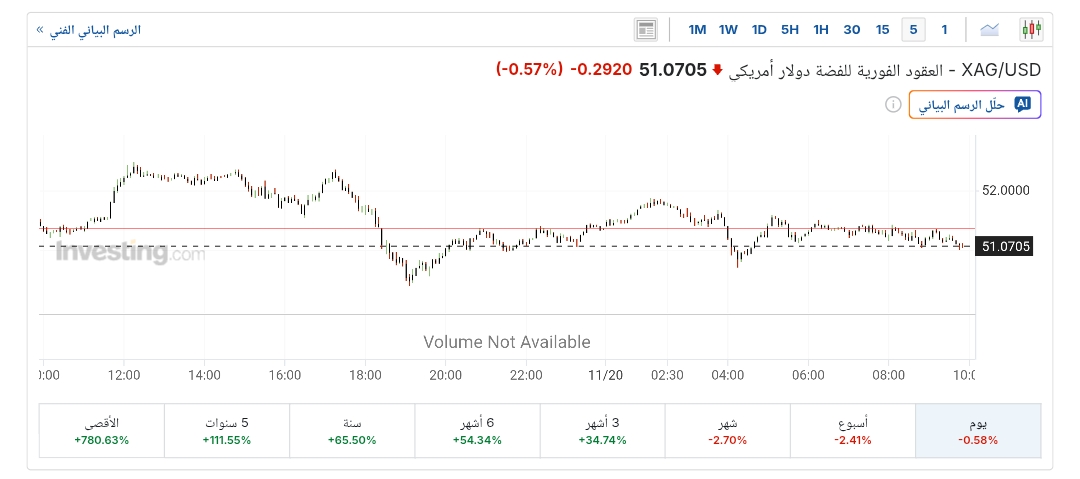The image size is (1080, 479).
Task: Open the technical chart link arrow
Action: click(40, 30)
